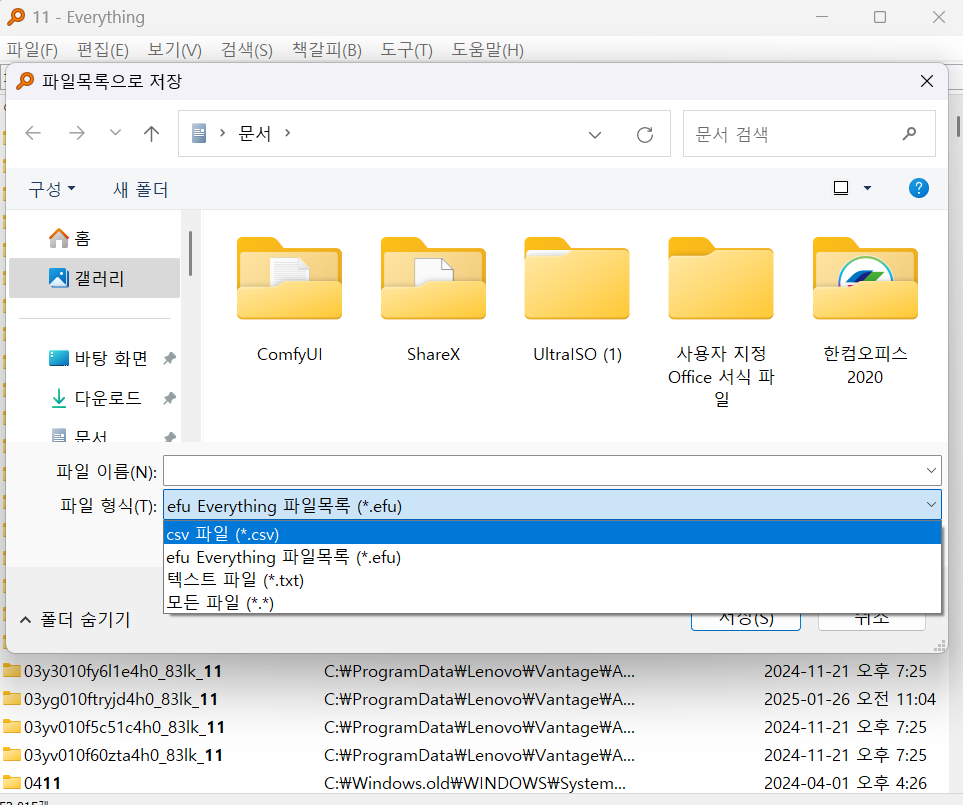This screenshot has height=805, width=963.
Task: Click the pin icon next to 다운로드
Action: coord(170,399)
